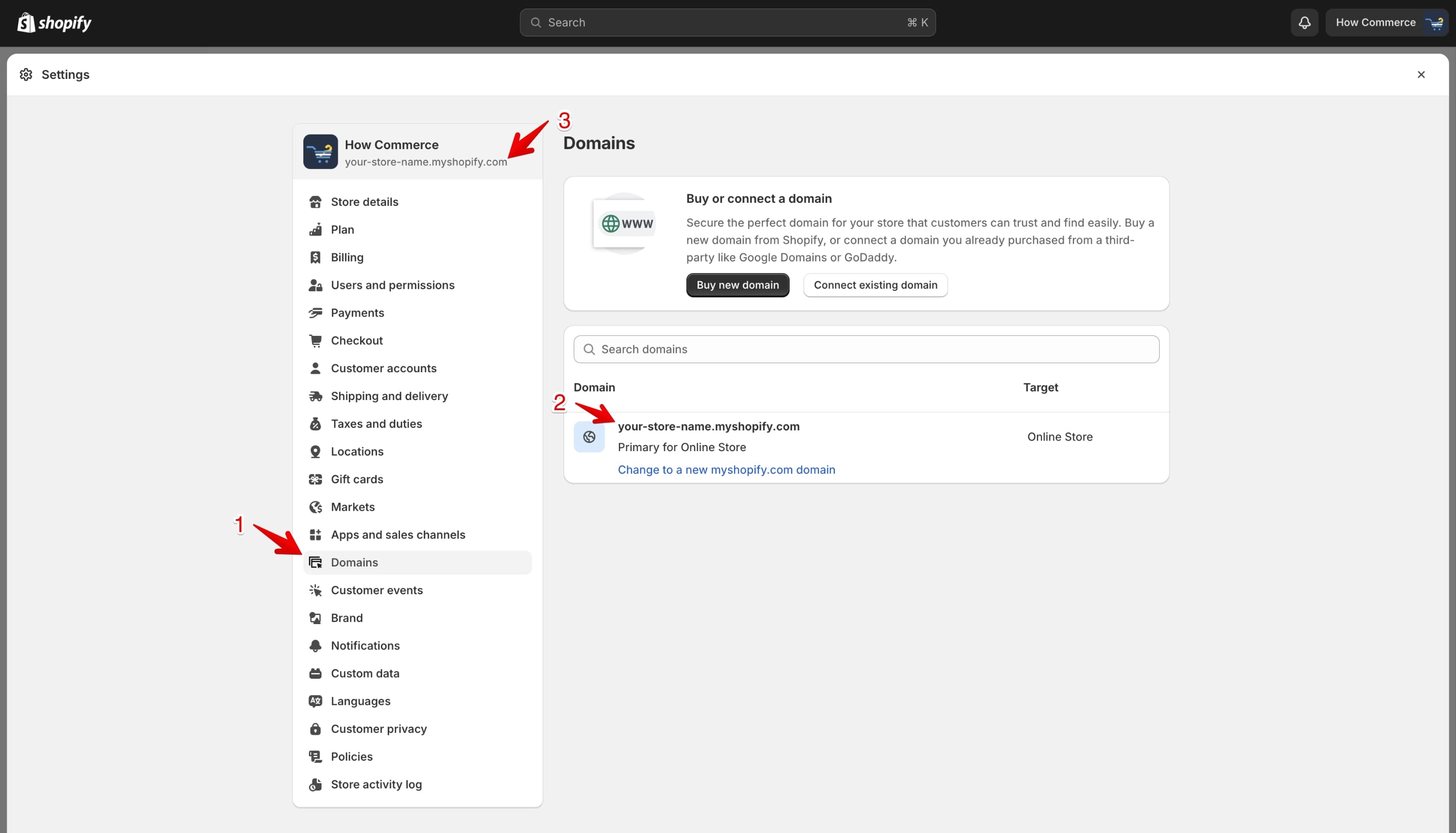Click the Brand icon in the sidebar
The width and height of the screenshot is (1456, 833).
[x=315, y=618]
